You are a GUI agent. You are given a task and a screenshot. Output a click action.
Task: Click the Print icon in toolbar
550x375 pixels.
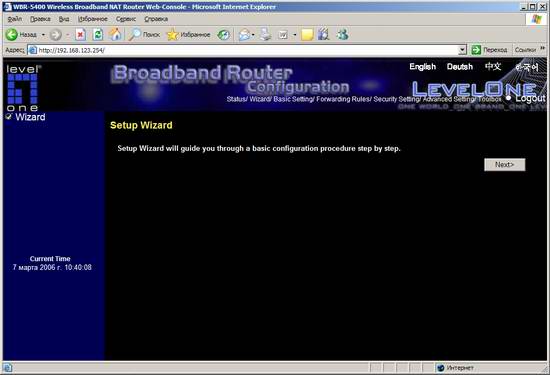pos(266,34)
